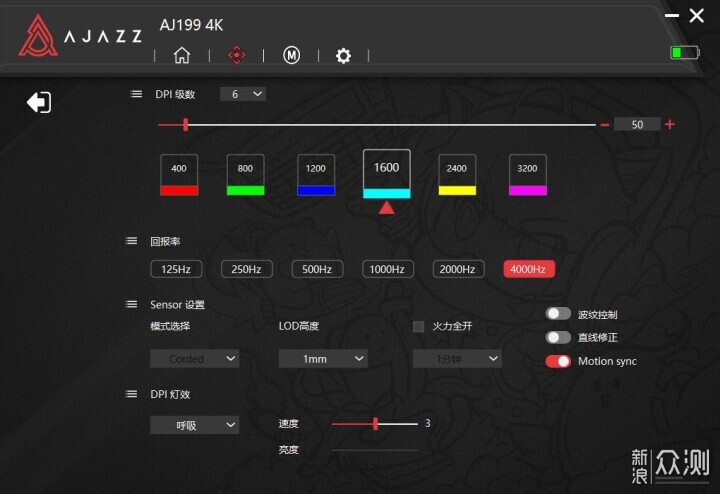The height and width of the screenshot is (494, 720).
Task: Select the 2400 DPI stage
Action: tap(457, 175)
